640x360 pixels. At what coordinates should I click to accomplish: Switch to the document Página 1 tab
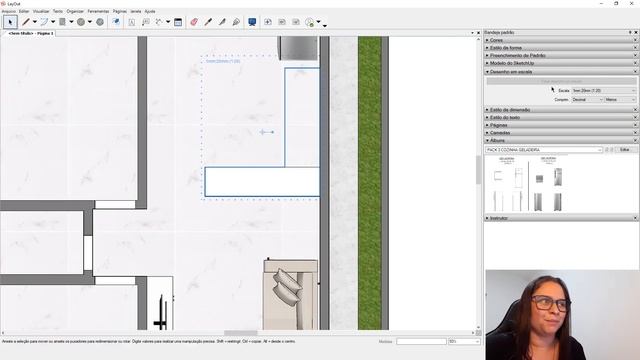pos(31,33)
